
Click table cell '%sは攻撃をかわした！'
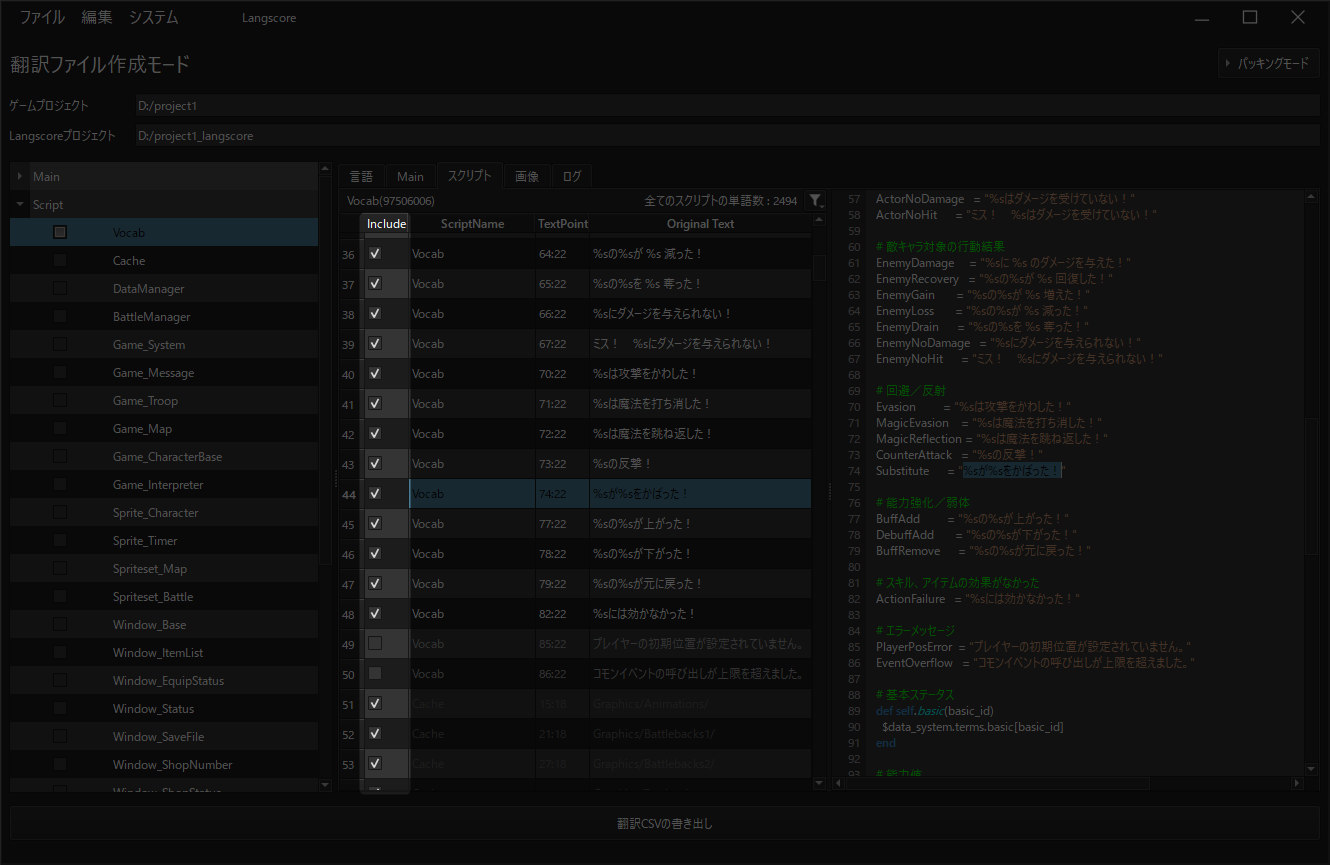tap(700, 374)
